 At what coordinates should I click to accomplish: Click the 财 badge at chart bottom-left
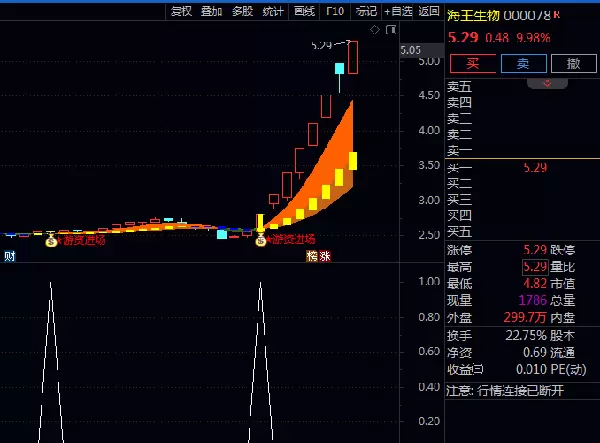pyautogui.click(x=9, y=257)
